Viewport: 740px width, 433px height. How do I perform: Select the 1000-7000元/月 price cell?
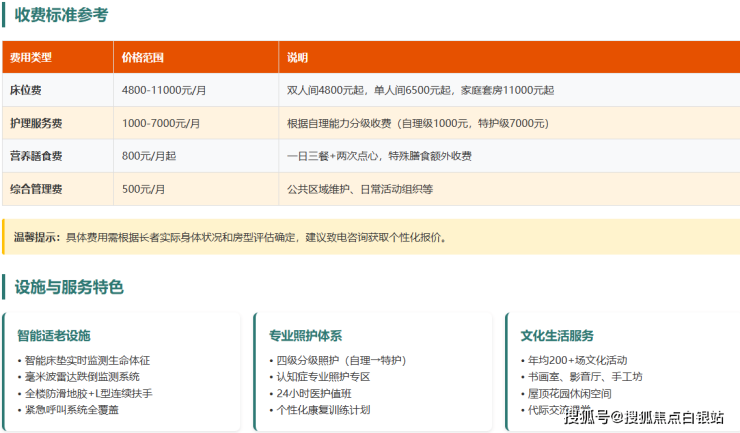(x=160, y=123)
